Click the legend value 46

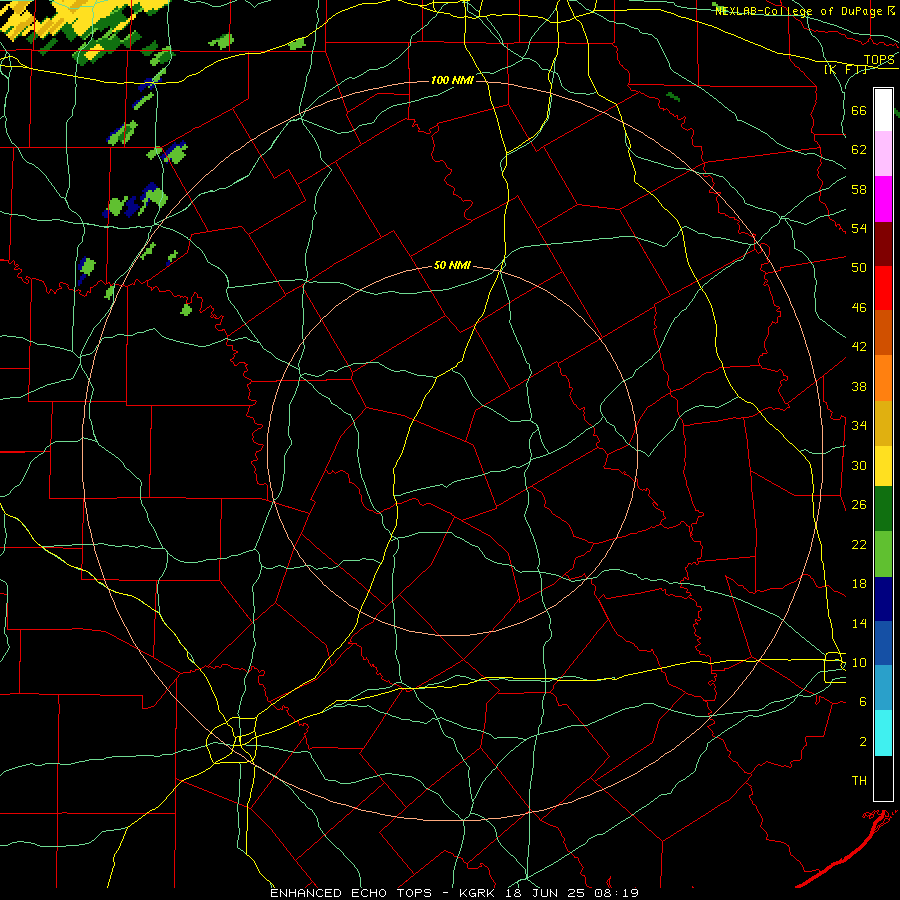coord(859,308)
